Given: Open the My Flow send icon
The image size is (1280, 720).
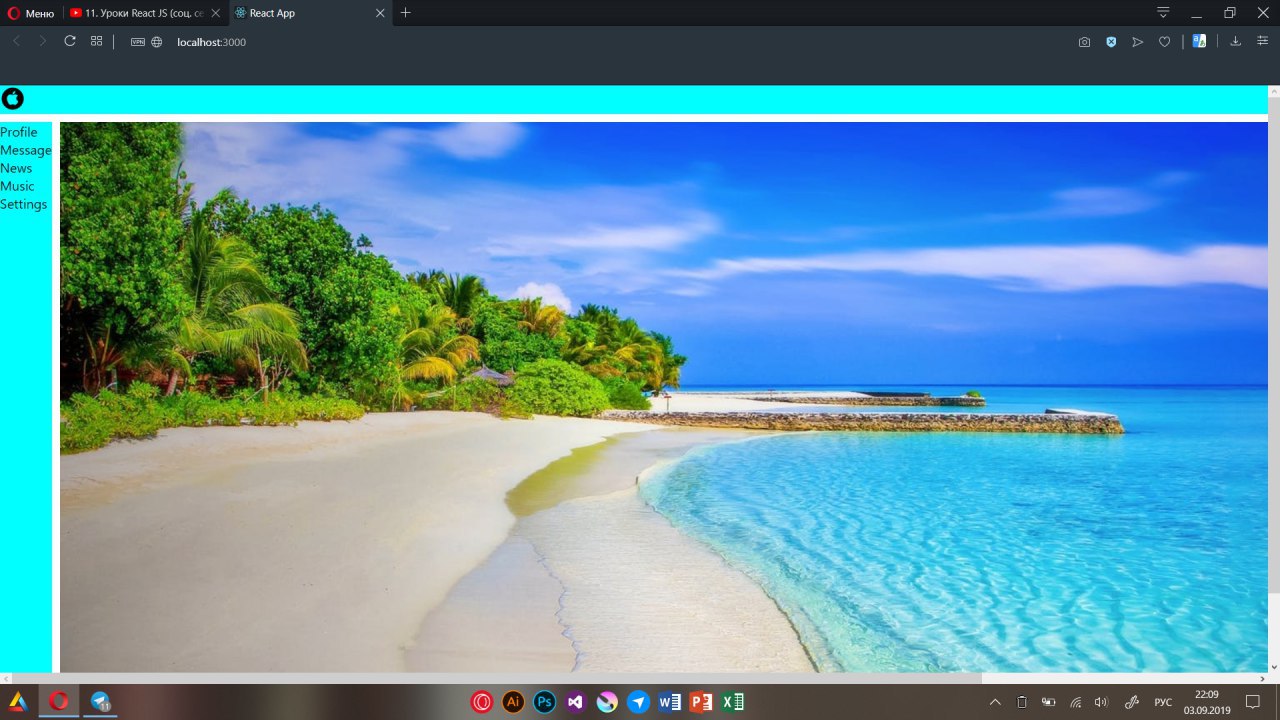Looking at the screenshot, I should [x=1137, y=42].
